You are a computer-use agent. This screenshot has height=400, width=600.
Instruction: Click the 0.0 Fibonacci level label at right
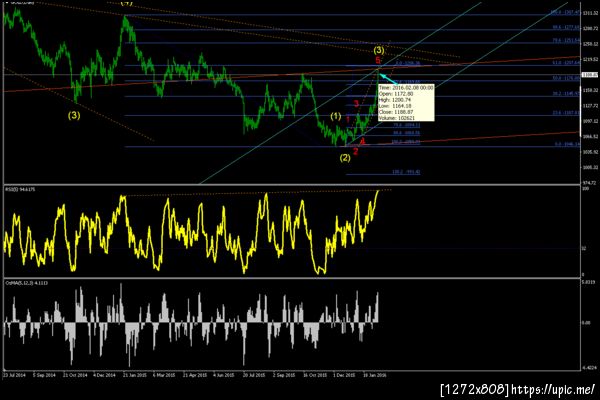pyautogui.click(x=568, y=144)
